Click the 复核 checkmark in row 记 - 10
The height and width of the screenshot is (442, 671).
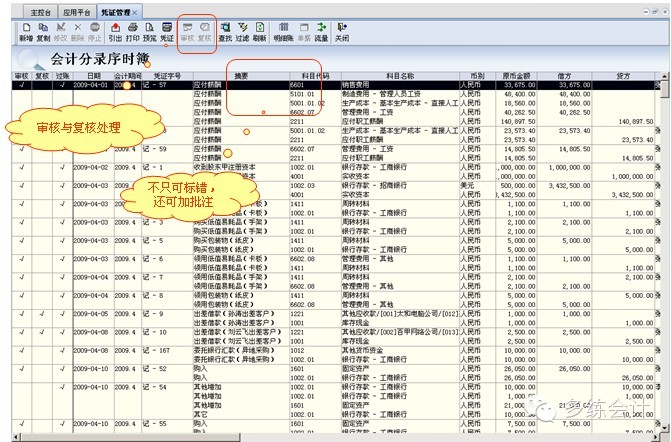point(42,332)
